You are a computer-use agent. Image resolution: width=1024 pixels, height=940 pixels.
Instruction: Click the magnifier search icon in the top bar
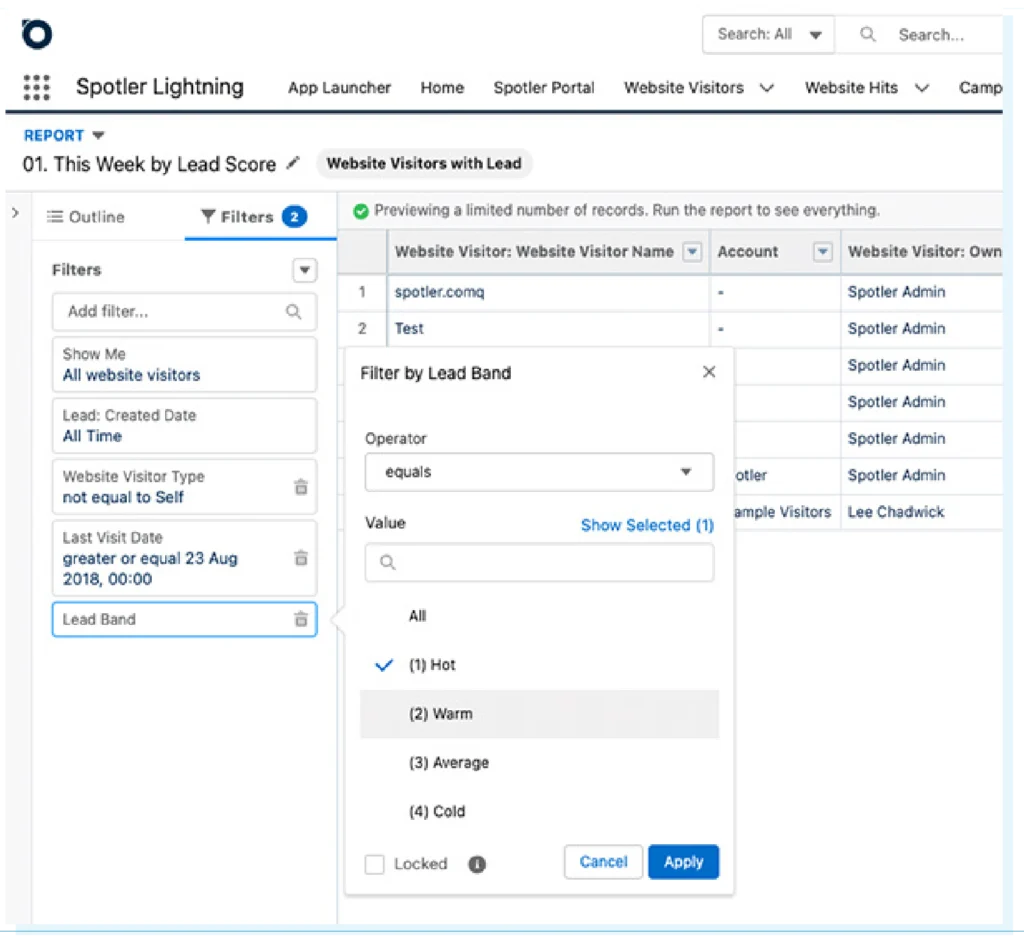866,34
